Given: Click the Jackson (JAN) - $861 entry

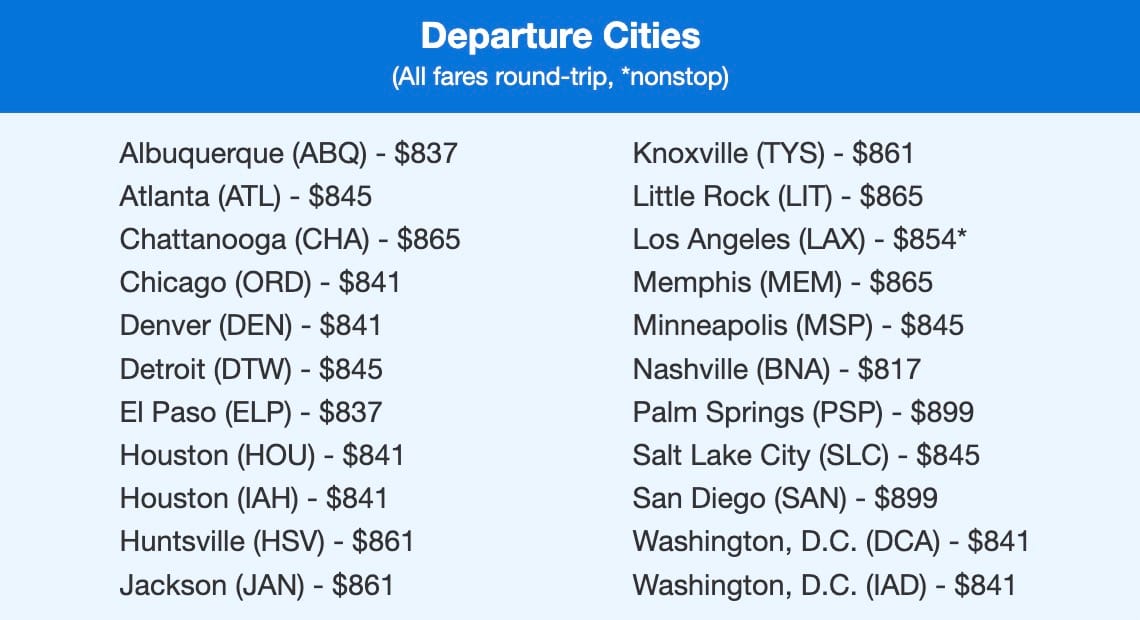Looking at the screenshot, I should coord(257,585).
